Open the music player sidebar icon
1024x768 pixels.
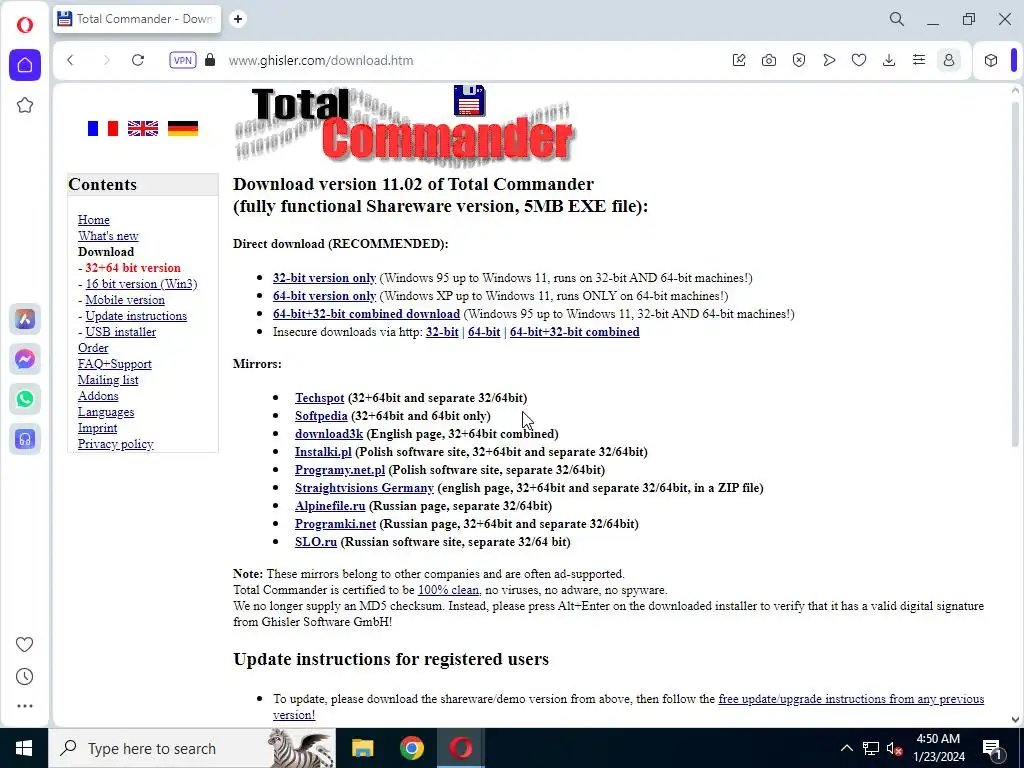tap(25, 439)
